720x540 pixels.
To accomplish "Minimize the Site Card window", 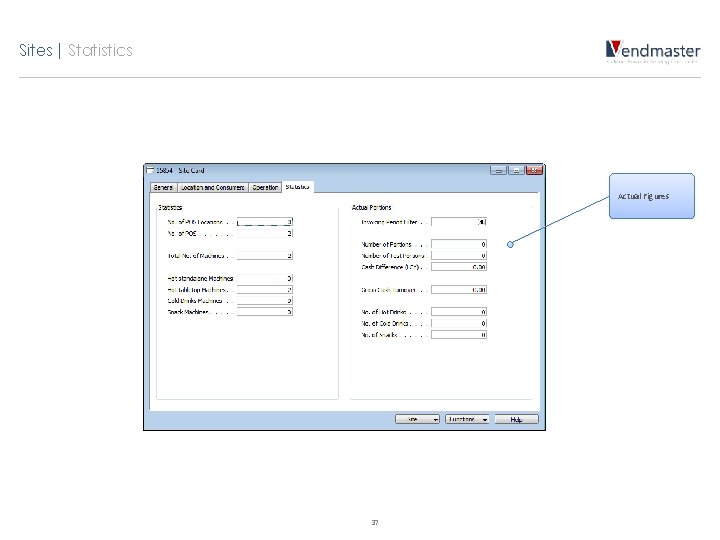I will 498,170.
